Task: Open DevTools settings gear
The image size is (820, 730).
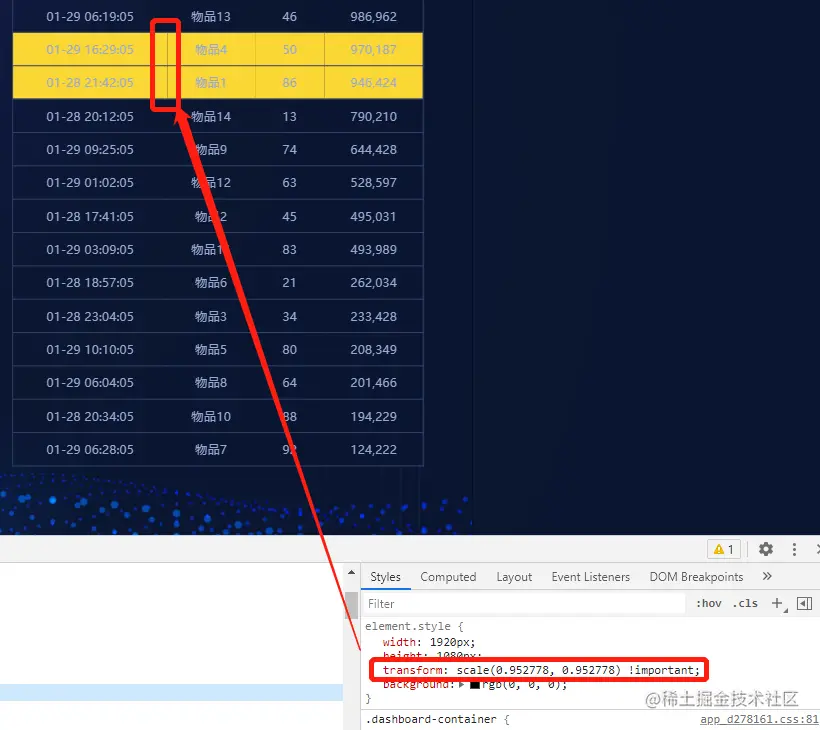Action: pyautogui.click(x=766, y=549)
